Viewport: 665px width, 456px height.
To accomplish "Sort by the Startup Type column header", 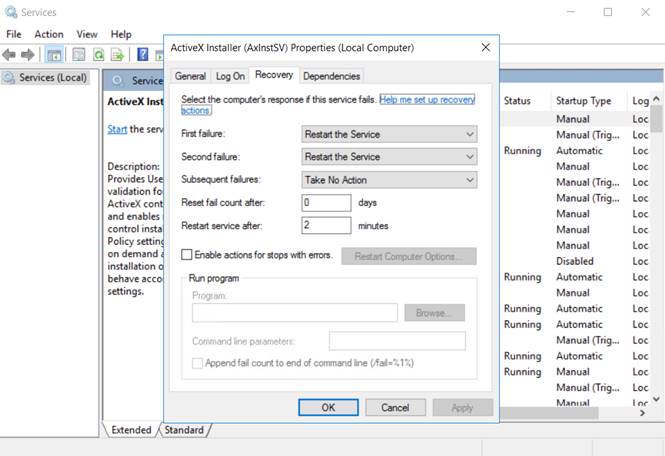I will click(x=584, y=101).
